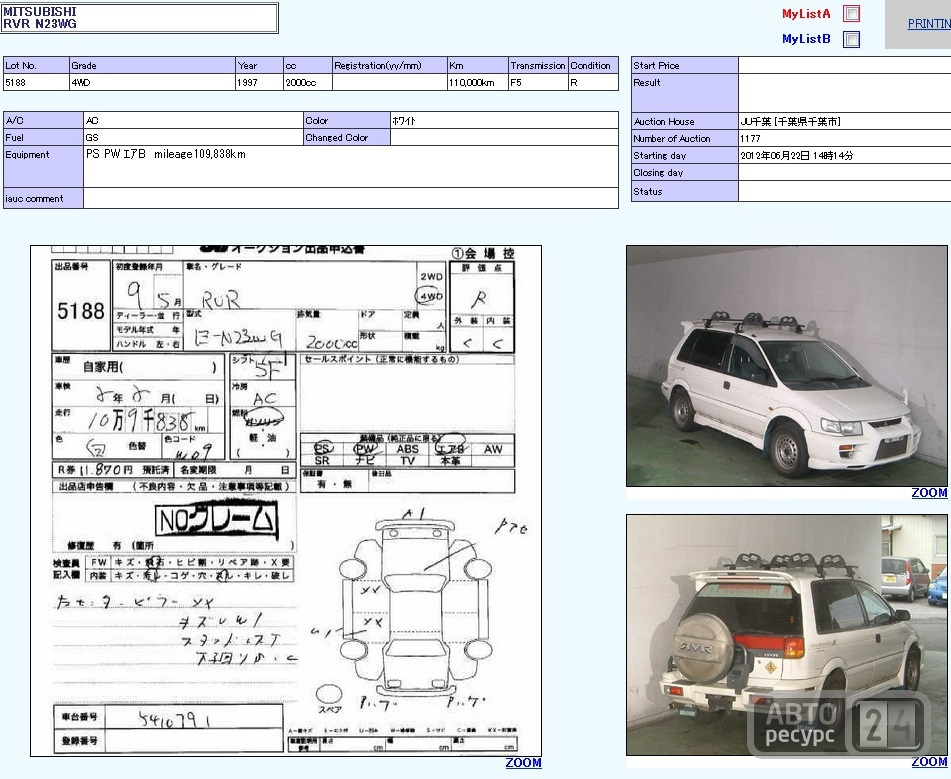Click ZOOM link under auction sheet
Viewport: 951px width, 779px height.
[x=523, y=763]
